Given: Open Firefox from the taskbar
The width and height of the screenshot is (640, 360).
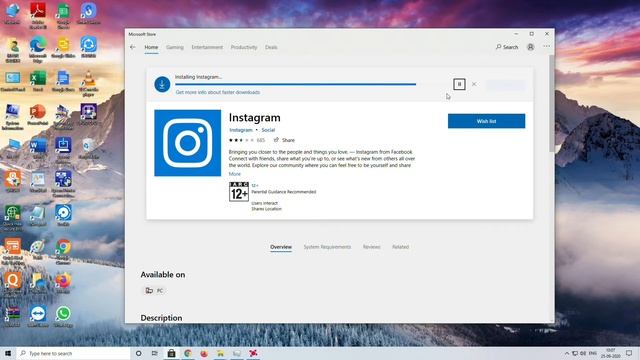Looking at the screenshot, I should point(204,353).
